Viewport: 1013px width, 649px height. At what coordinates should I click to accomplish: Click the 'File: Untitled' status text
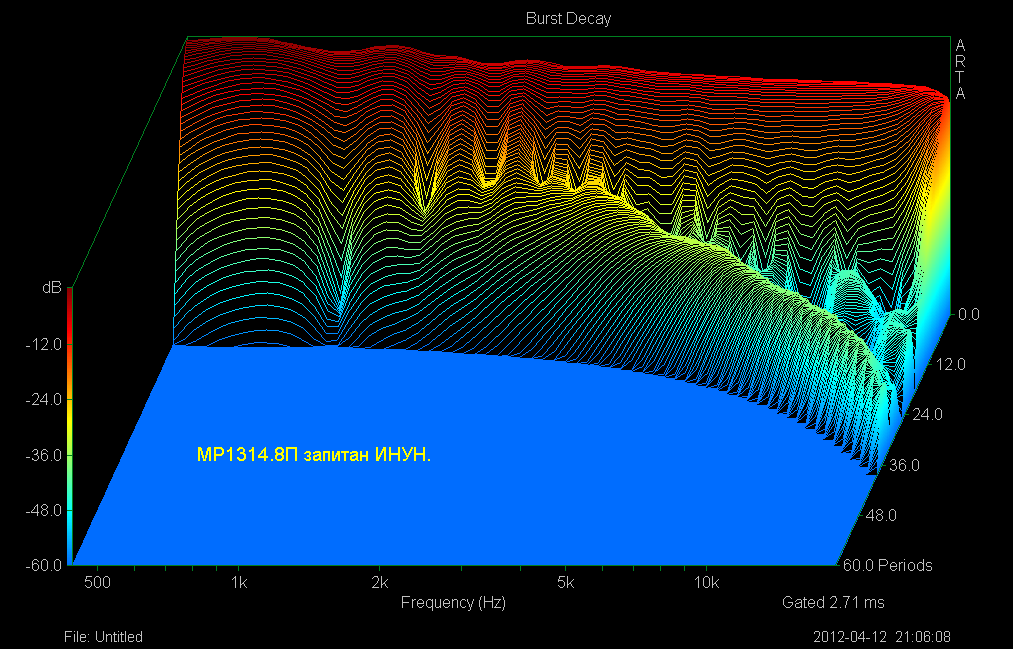pyautogui.click(x=103, y=637)
